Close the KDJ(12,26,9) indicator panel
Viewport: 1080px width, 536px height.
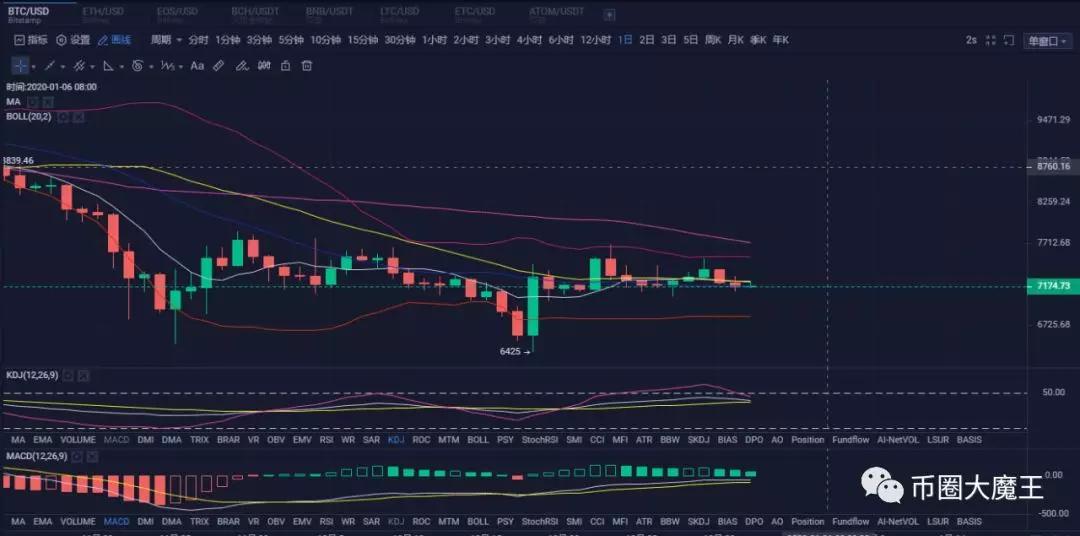pyautogui.click(x=83, y=375)
